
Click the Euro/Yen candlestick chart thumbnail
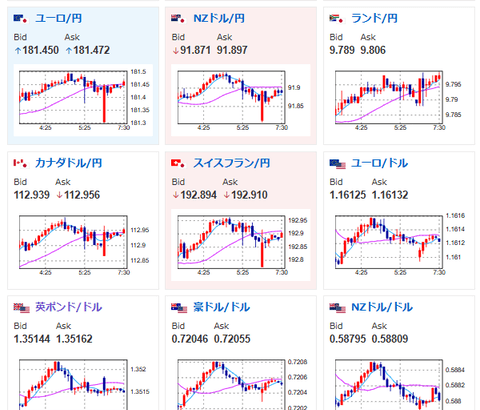pyautogui.click(x=83, y=100)
